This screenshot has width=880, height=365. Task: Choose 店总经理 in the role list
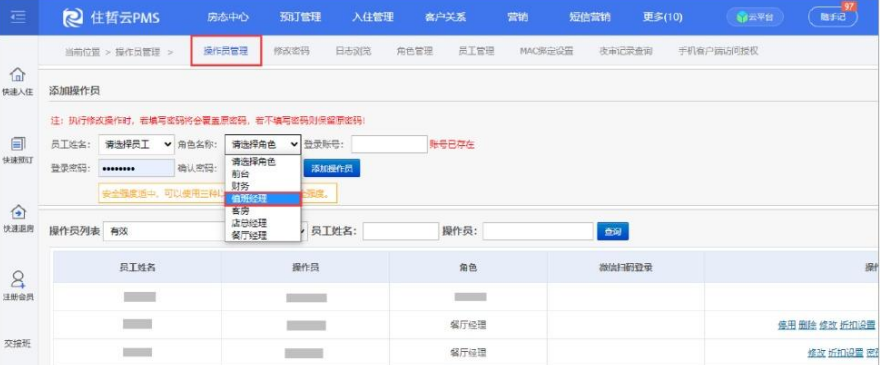click(263, 223)
